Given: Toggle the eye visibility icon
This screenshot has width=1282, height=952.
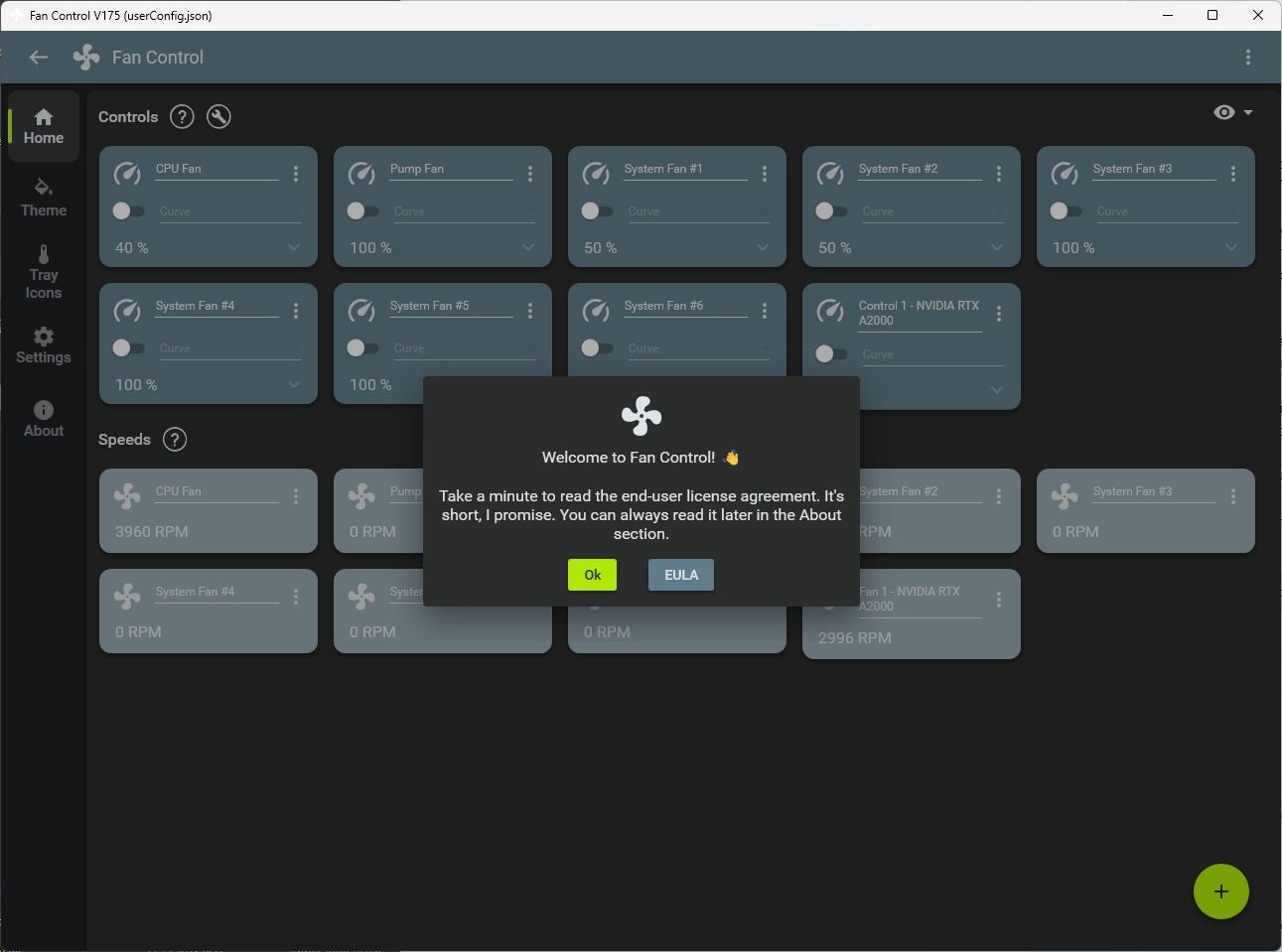Looking at the screenshot, I should [x=1224, y=112].
